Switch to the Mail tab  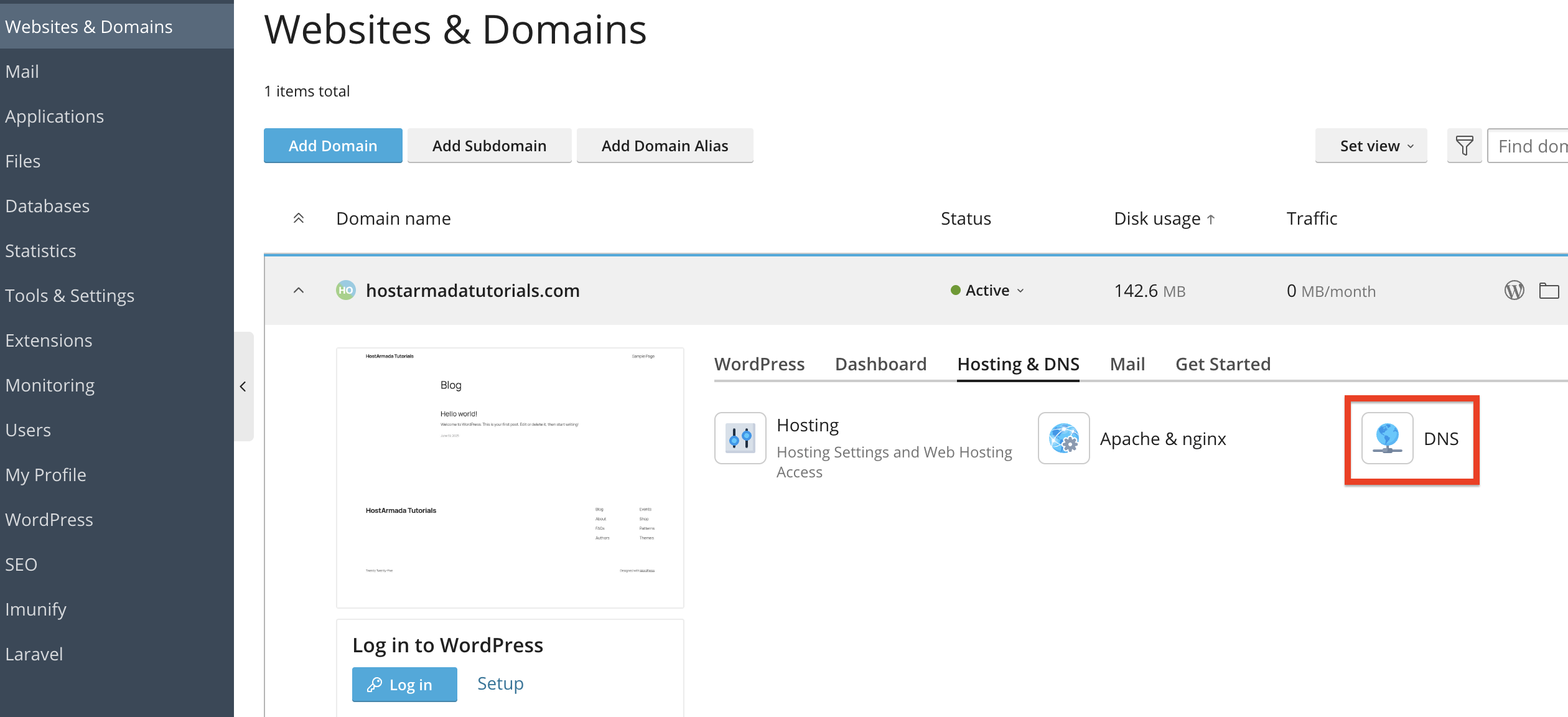coord(1127,363)
